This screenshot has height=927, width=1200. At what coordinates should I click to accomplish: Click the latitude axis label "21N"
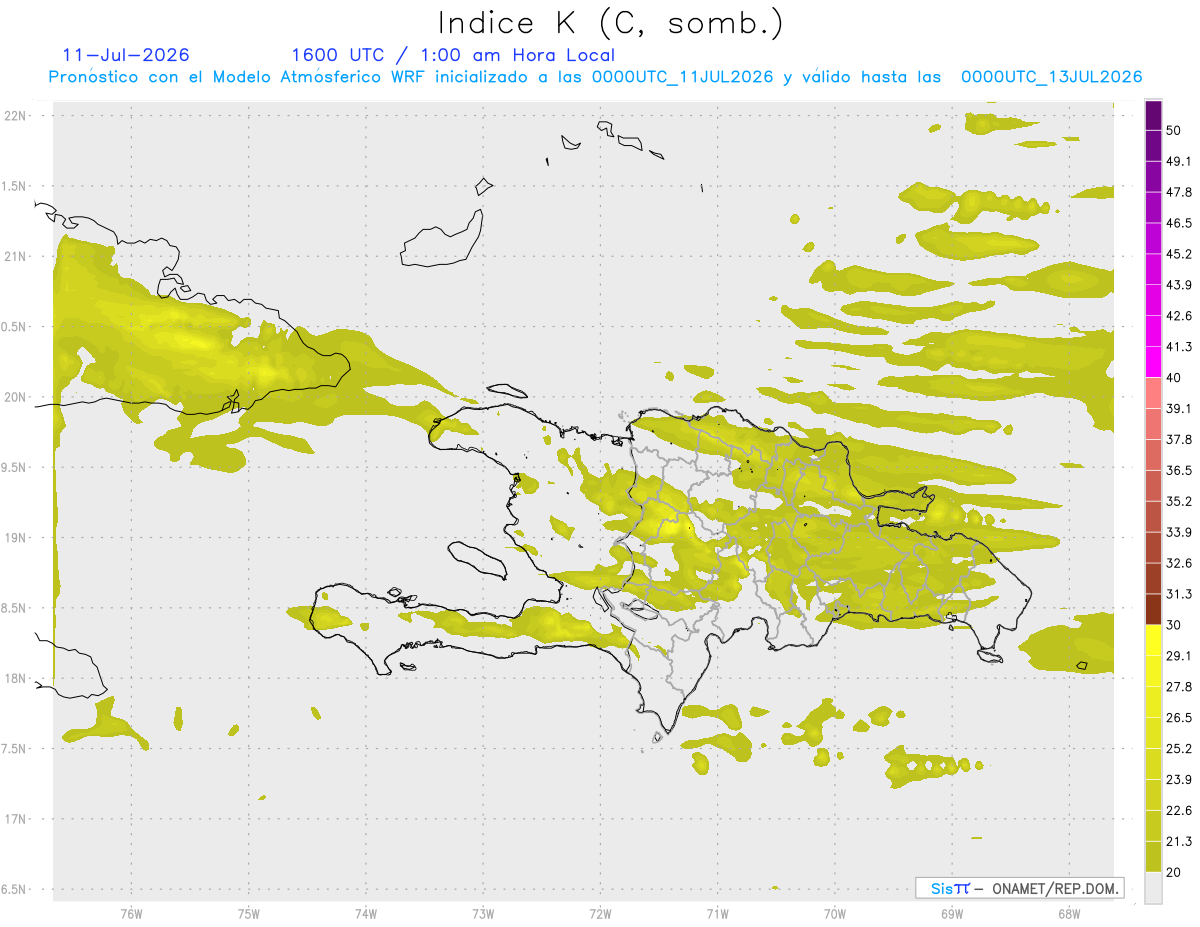pyautogui.click(x=16, y=256)
